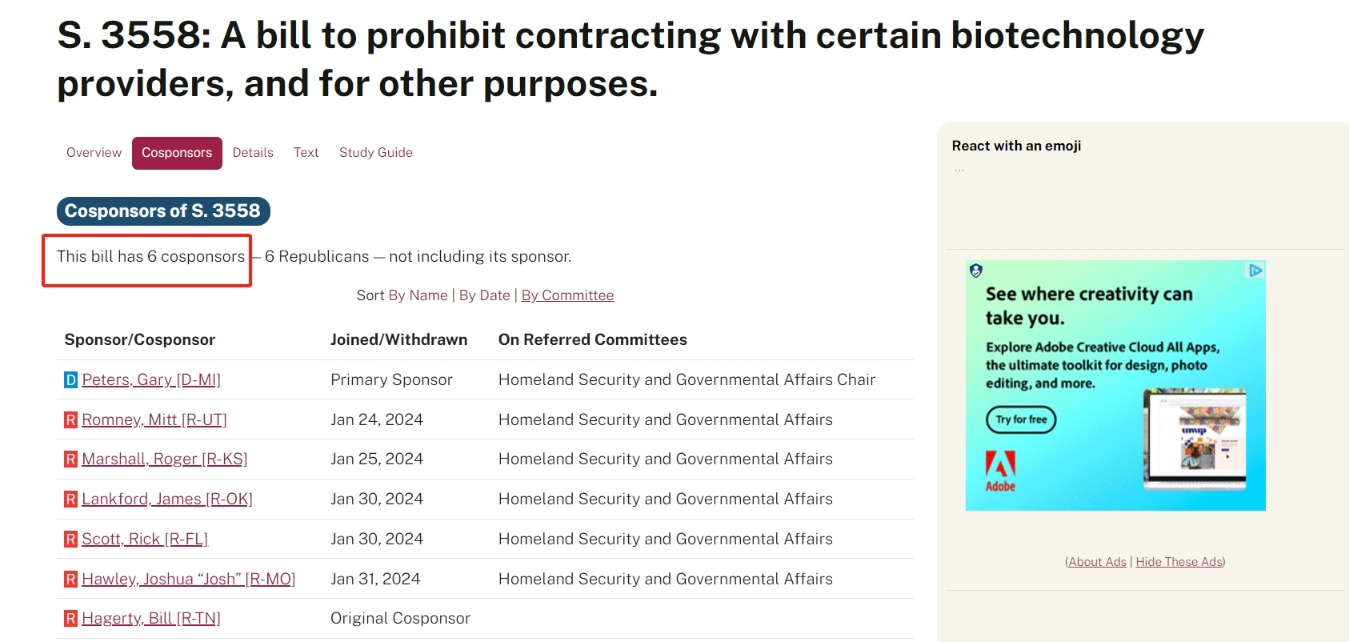Click the red R badge beside Scott
The image size is (1349, 642).
(70, 539)
